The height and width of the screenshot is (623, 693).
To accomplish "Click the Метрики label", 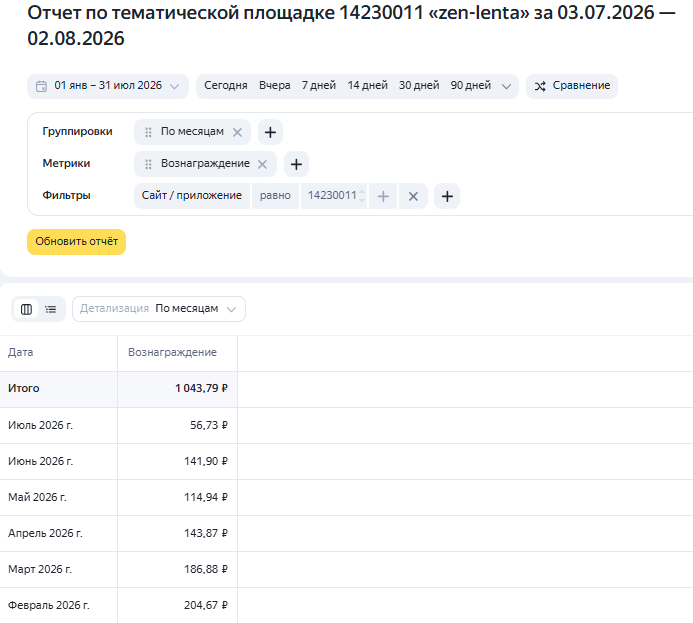I will tap(66, 163).
